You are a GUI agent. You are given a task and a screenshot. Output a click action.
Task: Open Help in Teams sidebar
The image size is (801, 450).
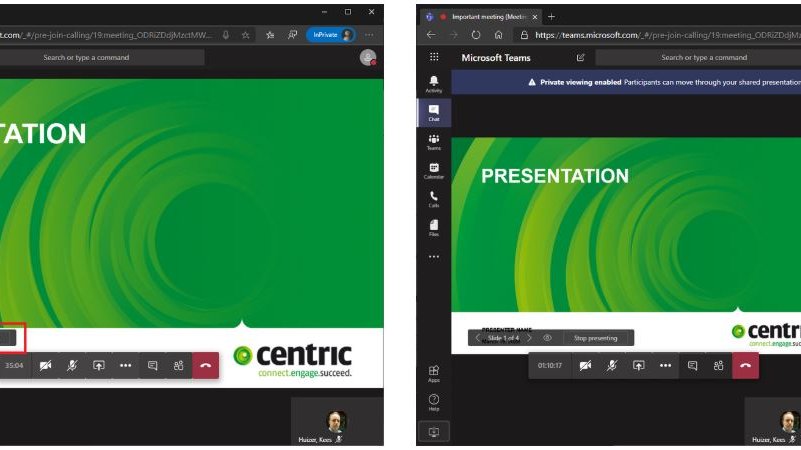coord(434,402)
